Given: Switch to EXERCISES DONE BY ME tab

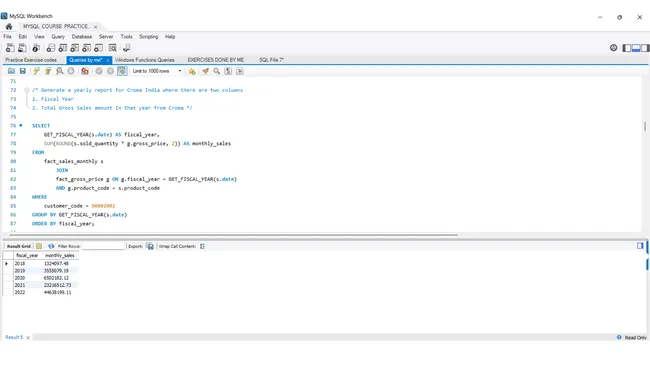Looking at the screenshot, I should [x=216, y=60].
